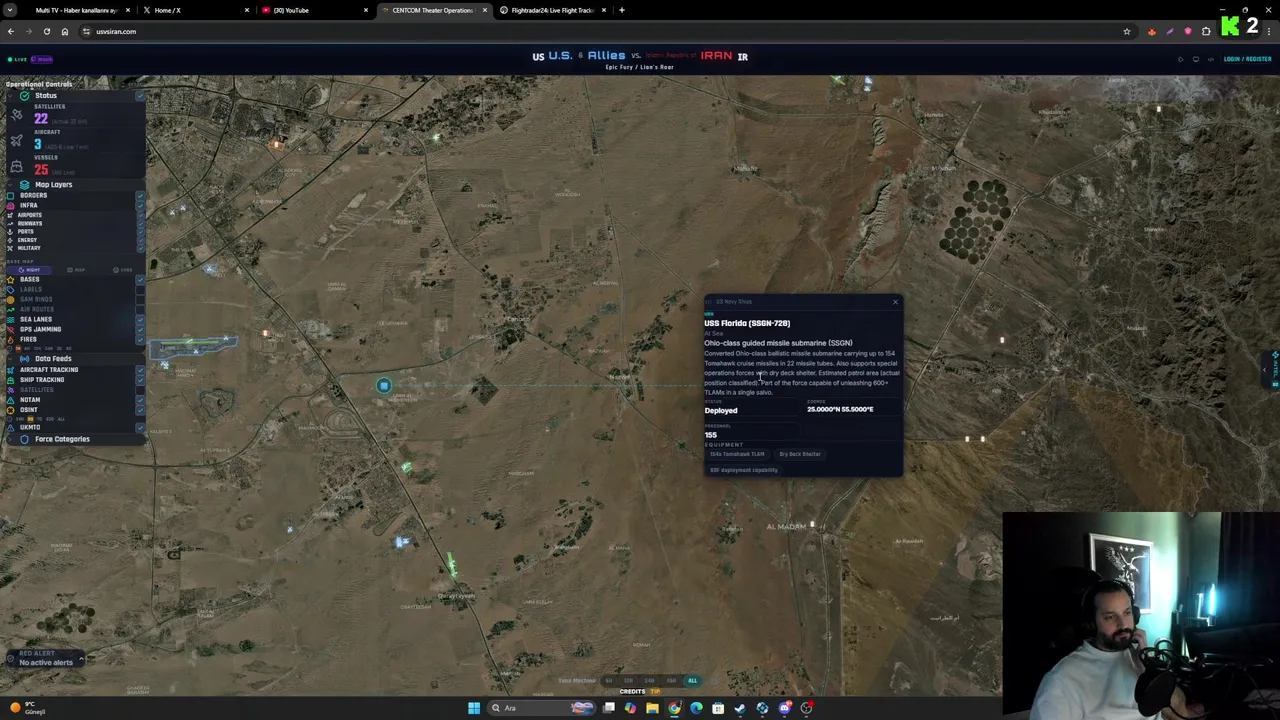Open Microsoft Edge from the taskbar
Screen dimensions: 1280x720
(x=696, y=708)
